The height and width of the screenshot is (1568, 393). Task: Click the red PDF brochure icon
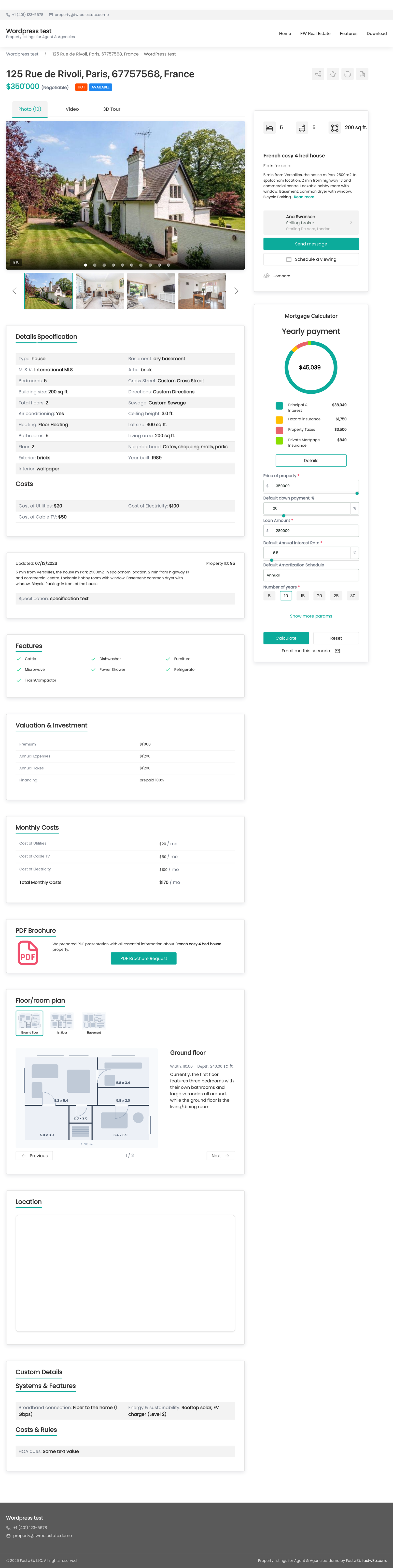pos(28,953)
